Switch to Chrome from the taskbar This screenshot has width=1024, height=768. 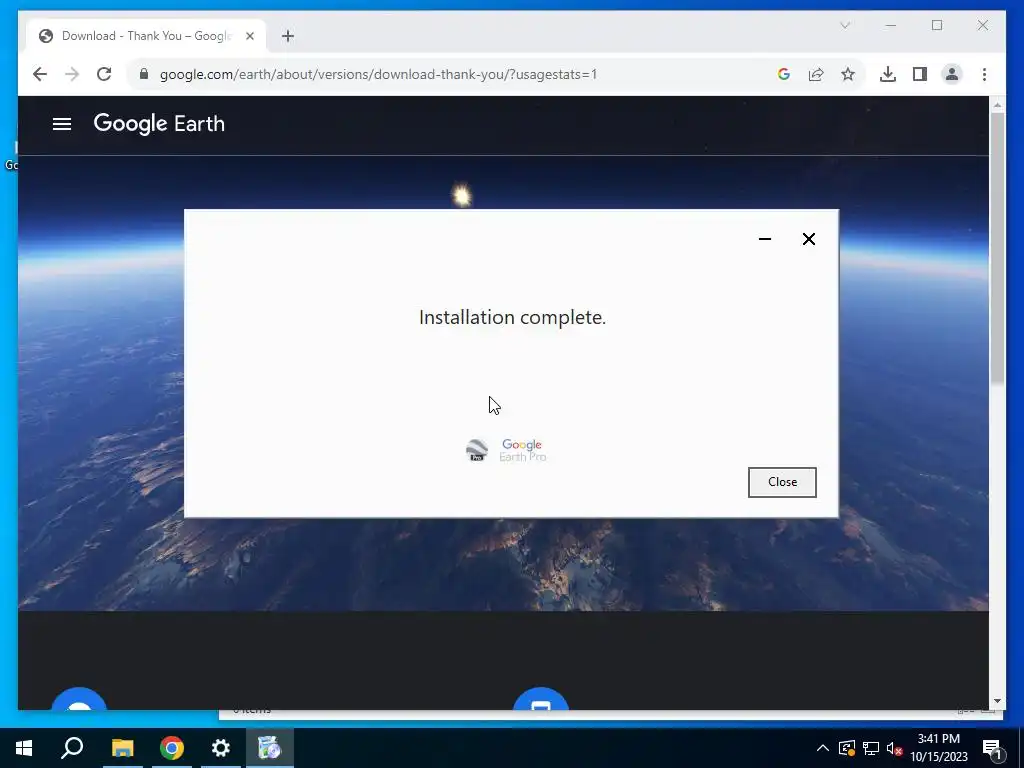pyautogui.click(x=172, y=748)
